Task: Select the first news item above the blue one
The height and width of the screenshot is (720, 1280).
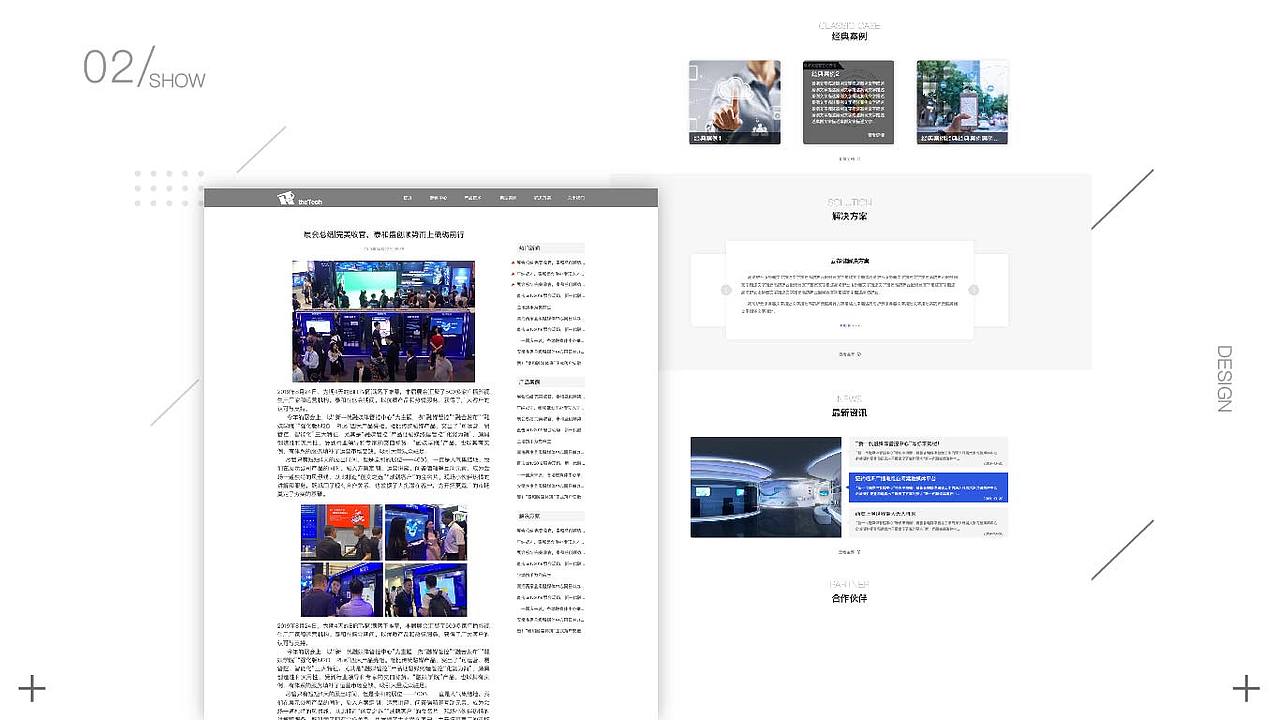Action: 928,453
